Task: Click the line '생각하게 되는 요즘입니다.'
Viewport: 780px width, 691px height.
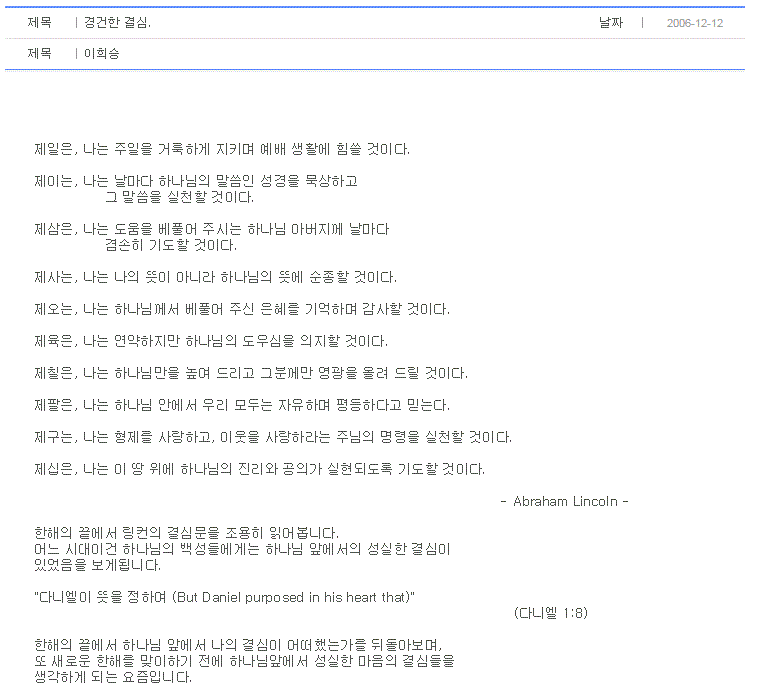Action: coord(113,677)
